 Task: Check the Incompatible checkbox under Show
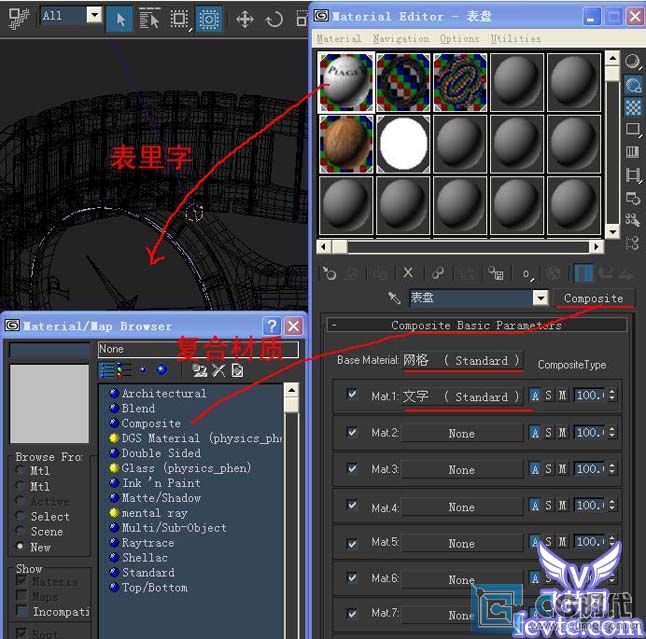pos(21,611)
